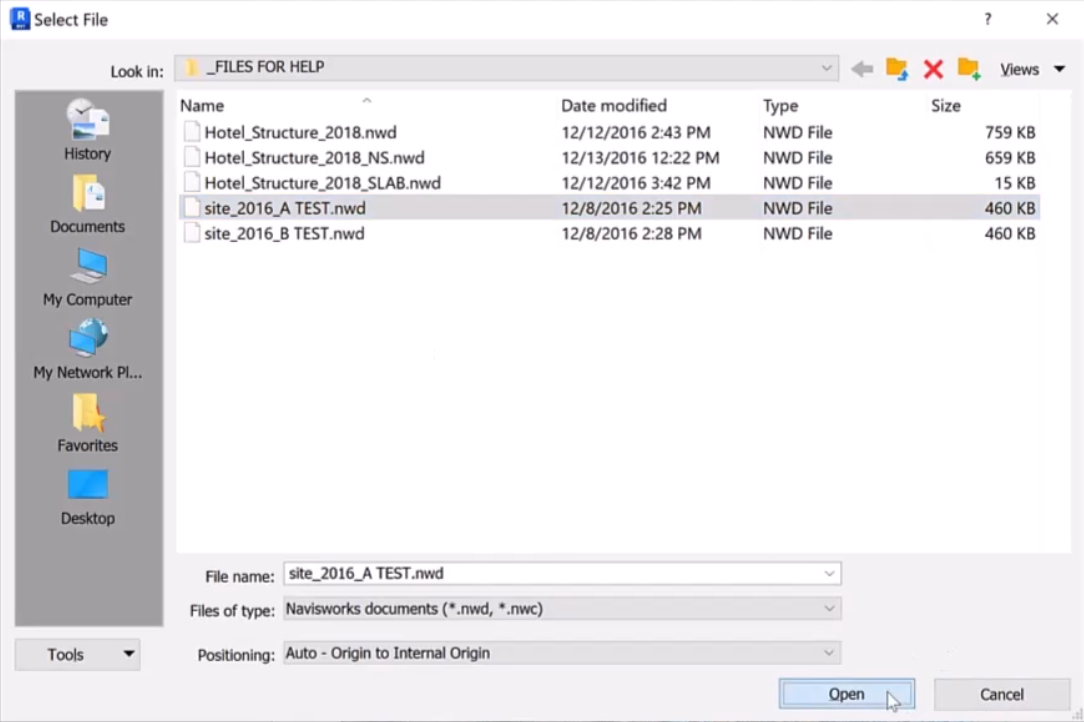Click folder icon in Look in box
Image resolution: width=1084 pixels, height=722 pixels.
192,67
